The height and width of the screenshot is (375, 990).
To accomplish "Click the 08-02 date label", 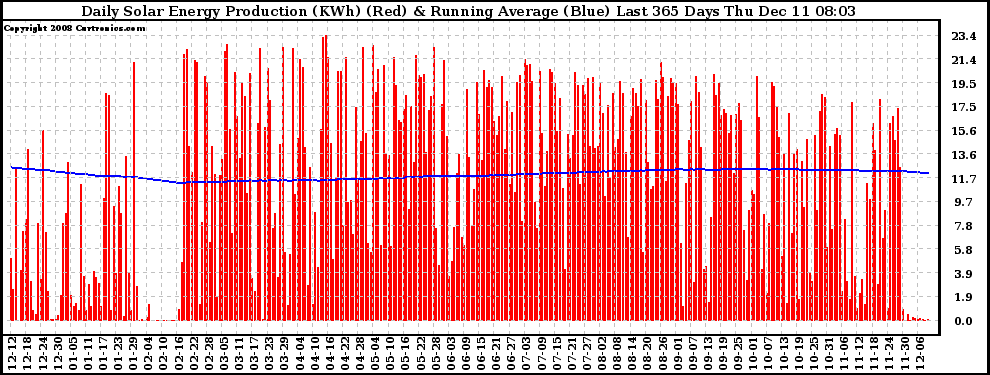I will pos(602,353).
